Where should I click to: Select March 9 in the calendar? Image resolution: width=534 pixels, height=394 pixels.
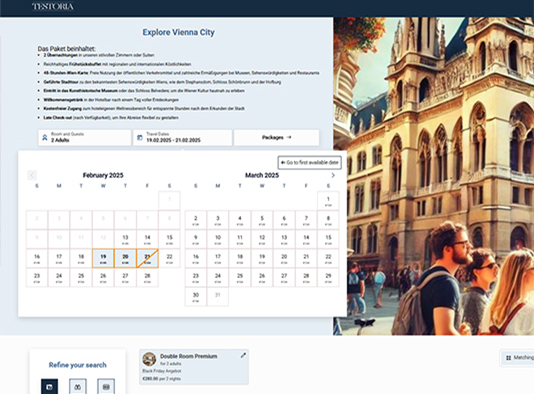(x=195, y=239)
